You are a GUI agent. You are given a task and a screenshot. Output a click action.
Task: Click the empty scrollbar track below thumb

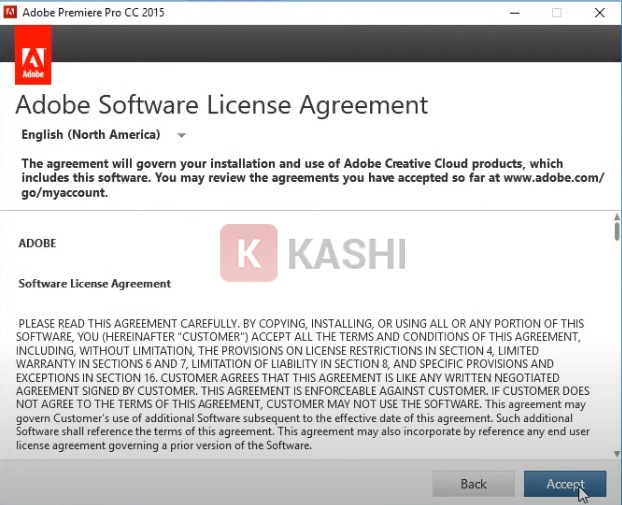tap(615, 350)
